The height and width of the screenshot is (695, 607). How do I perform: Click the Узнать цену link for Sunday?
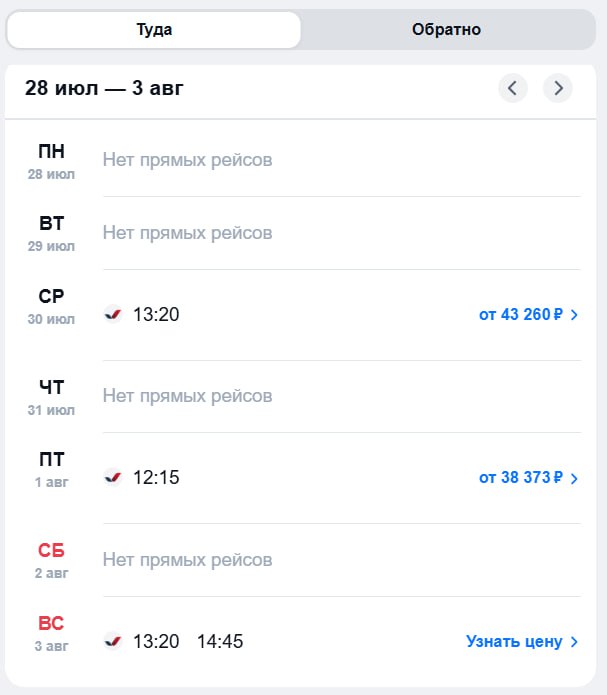[x=514, y=641]
